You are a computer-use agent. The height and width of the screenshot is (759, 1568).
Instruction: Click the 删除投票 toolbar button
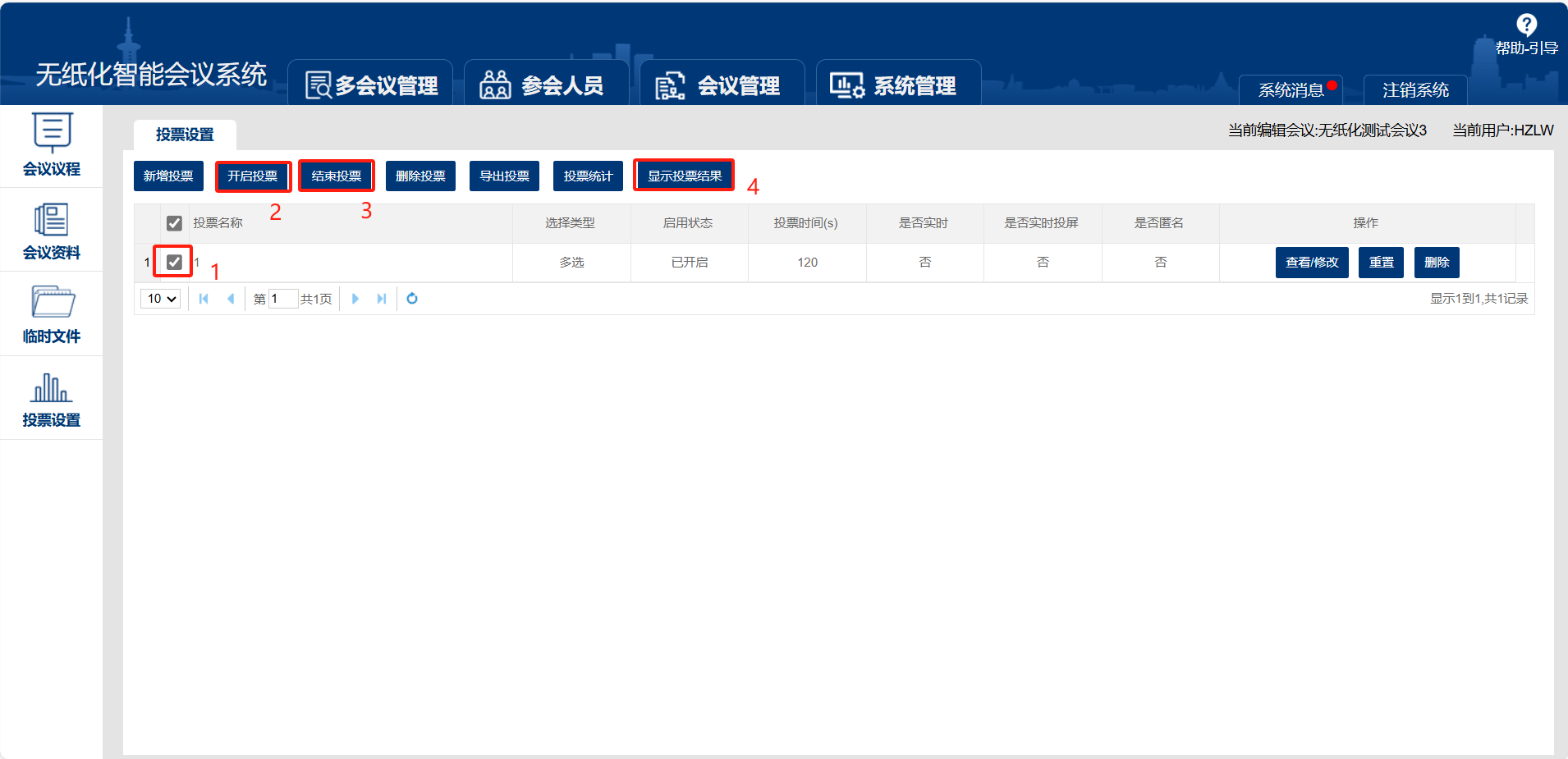(420, 176)
